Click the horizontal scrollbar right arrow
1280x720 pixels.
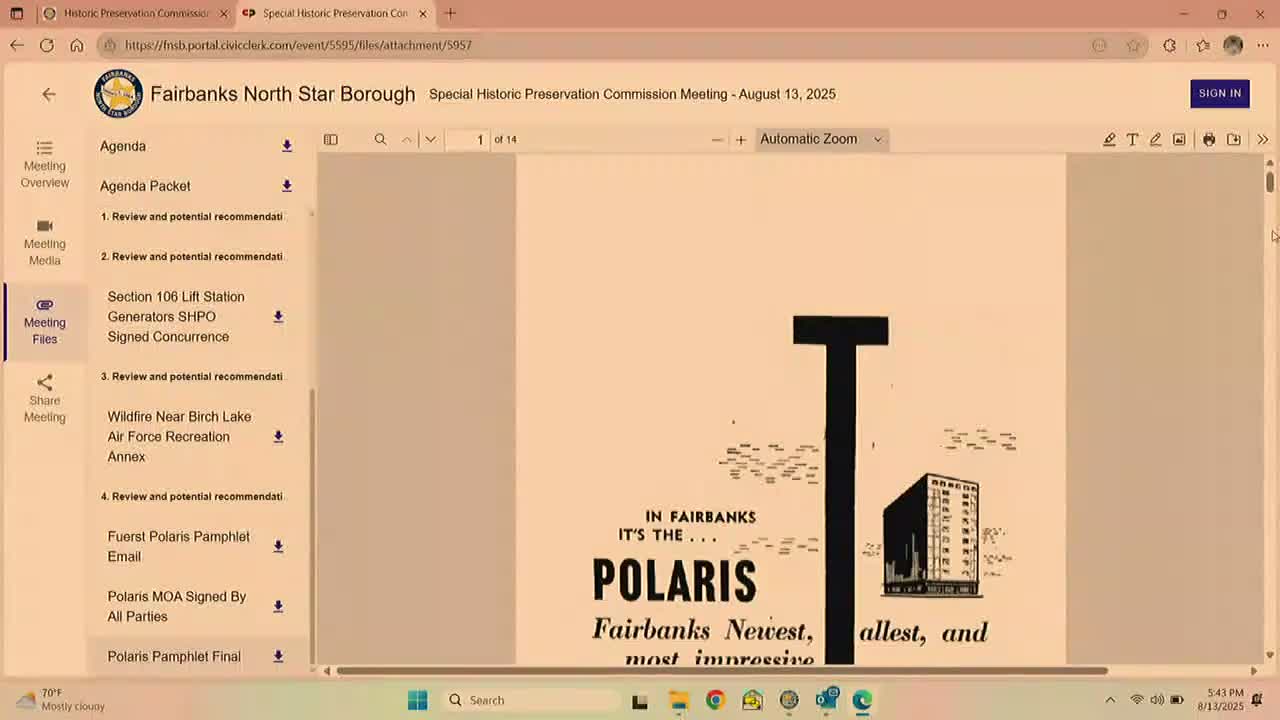point(1254,671)
